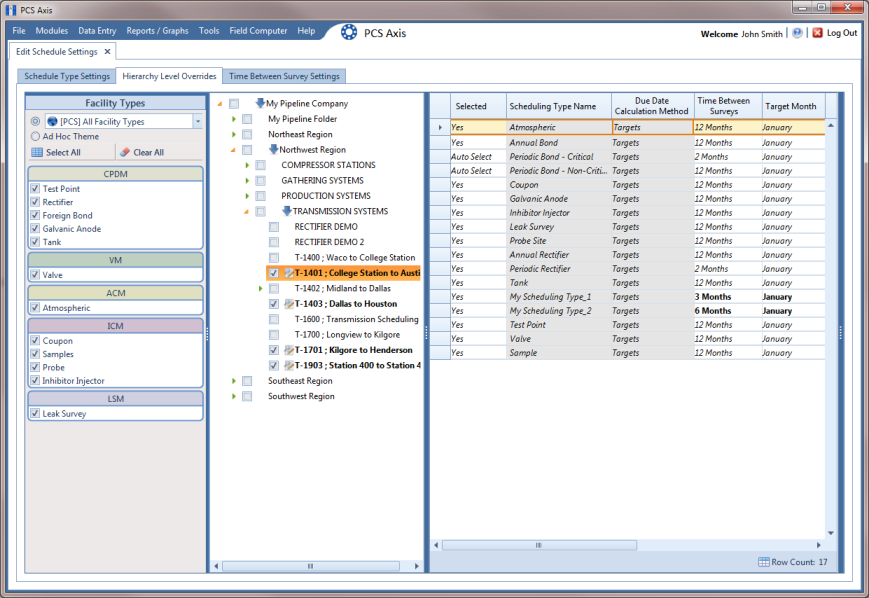Click the row indicator arrow for Atmospheric row
The height and width of the screenshot is (598, 869).
pyautogui.click(x=440, y=127)
